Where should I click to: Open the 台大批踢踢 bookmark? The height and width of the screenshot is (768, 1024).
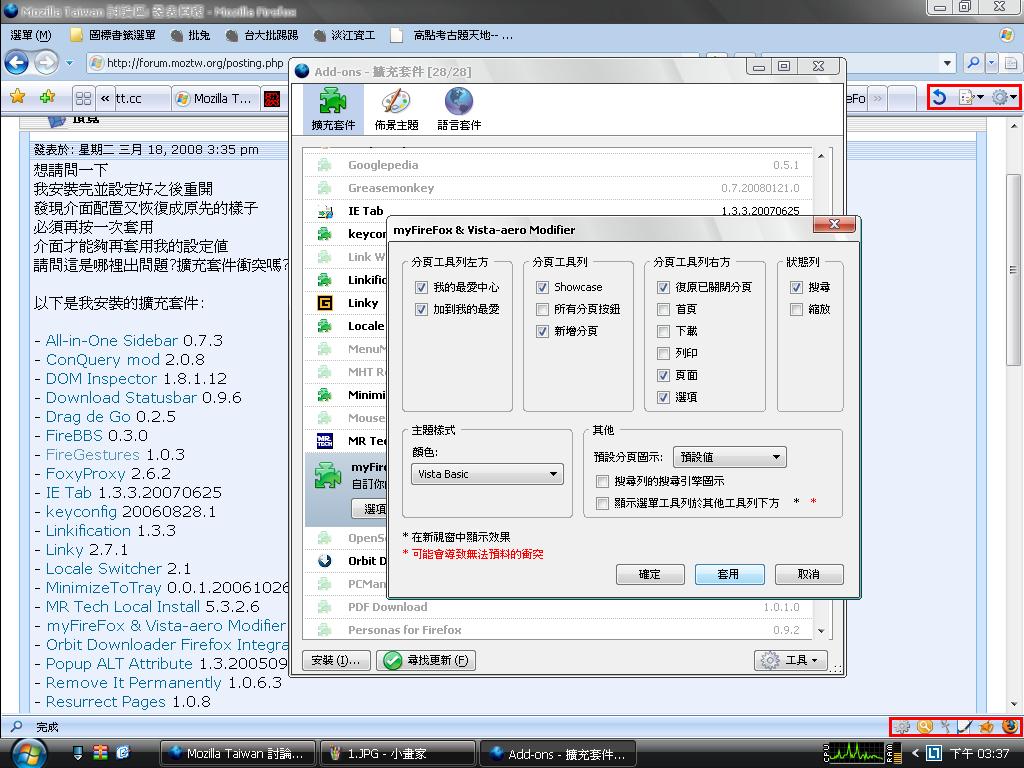pos(261,35)
